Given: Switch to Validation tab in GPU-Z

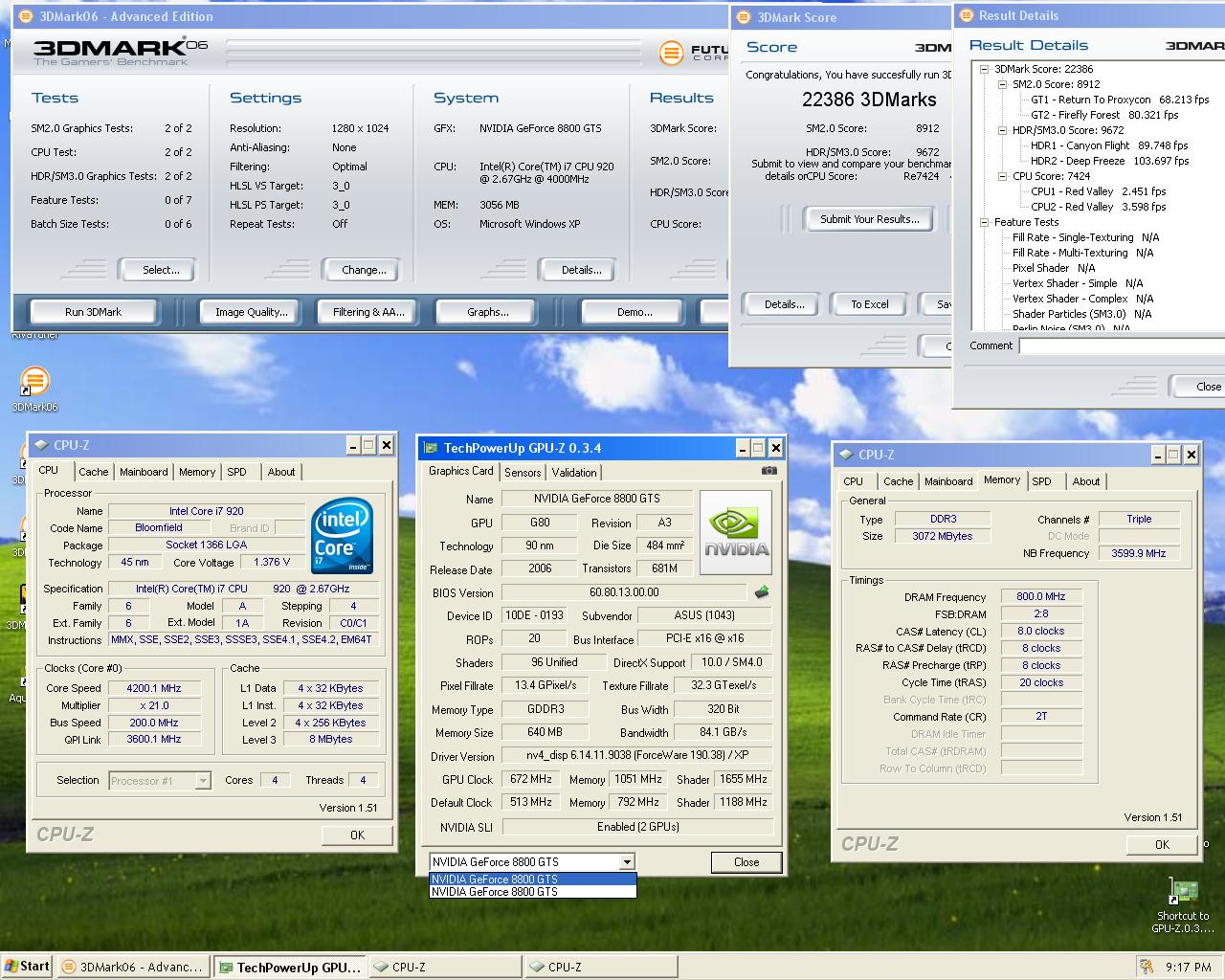Looking at the screenshot, I should click(574, 473).
